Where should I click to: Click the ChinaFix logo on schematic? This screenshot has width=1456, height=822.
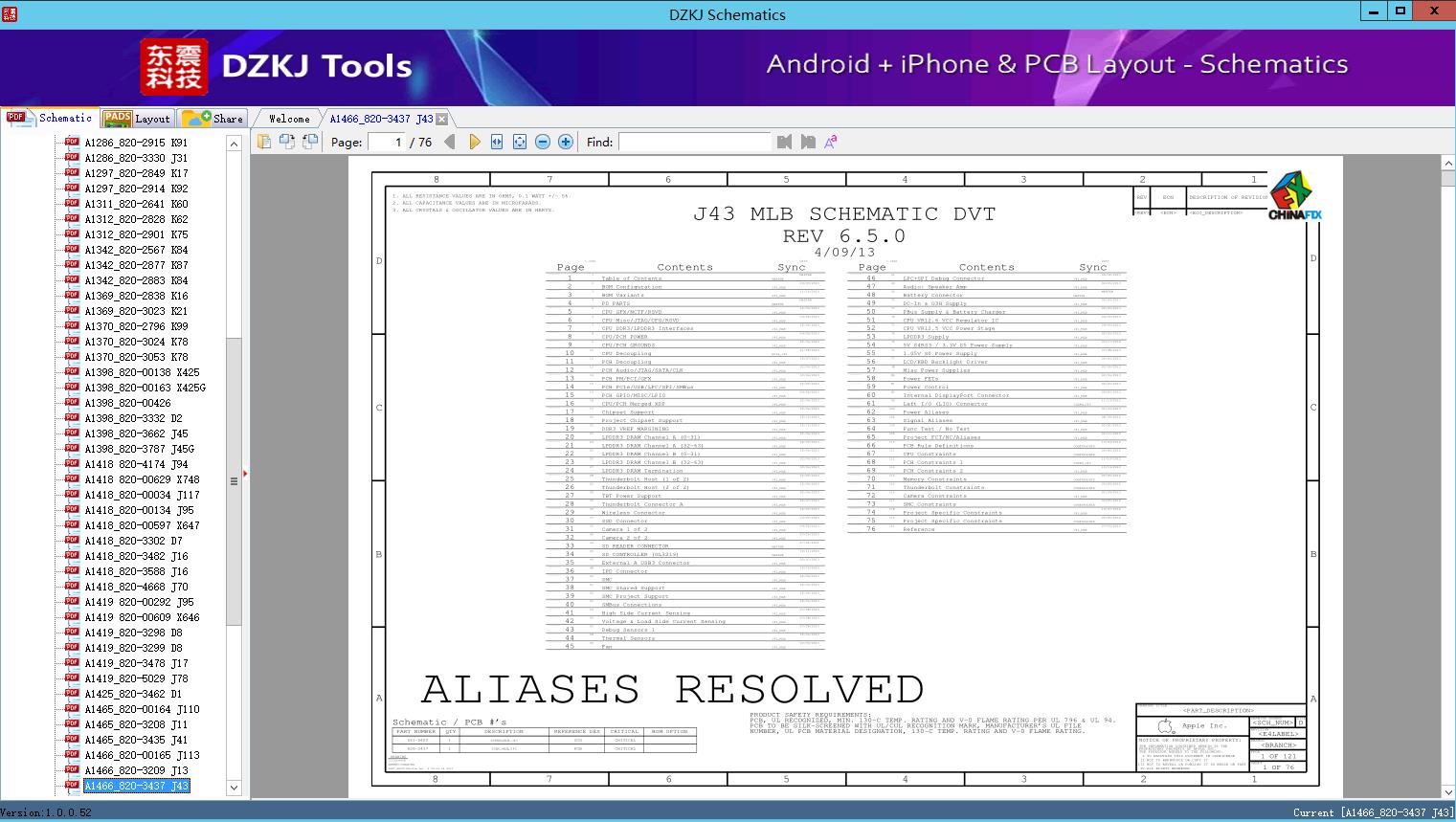click(1295, 196)
